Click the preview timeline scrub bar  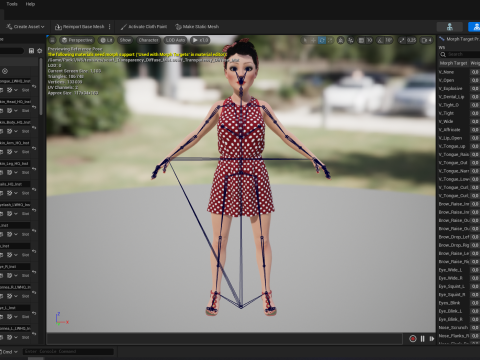point(225,339)
